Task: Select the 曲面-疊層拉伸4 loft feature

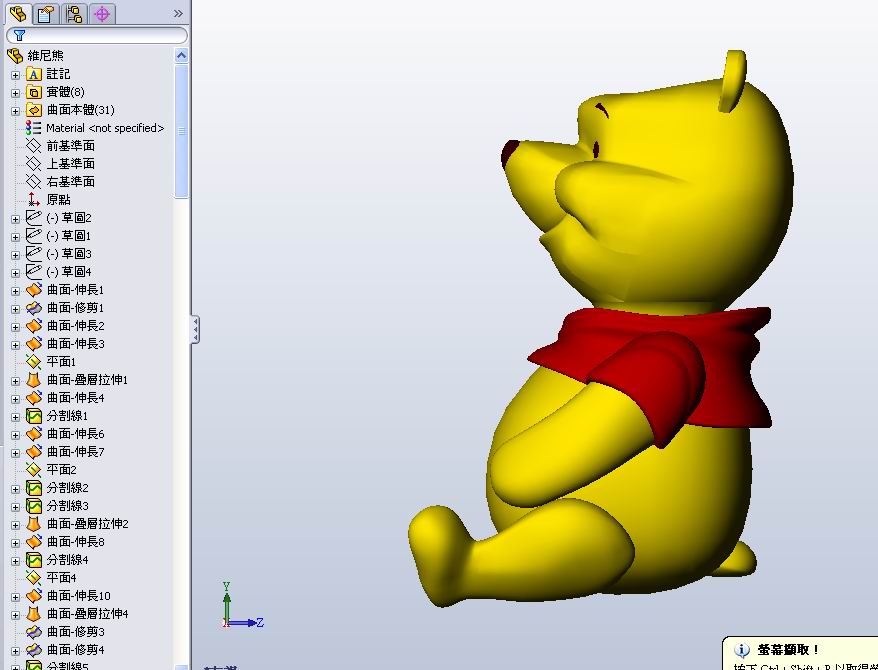Action: tap(87, 614)
